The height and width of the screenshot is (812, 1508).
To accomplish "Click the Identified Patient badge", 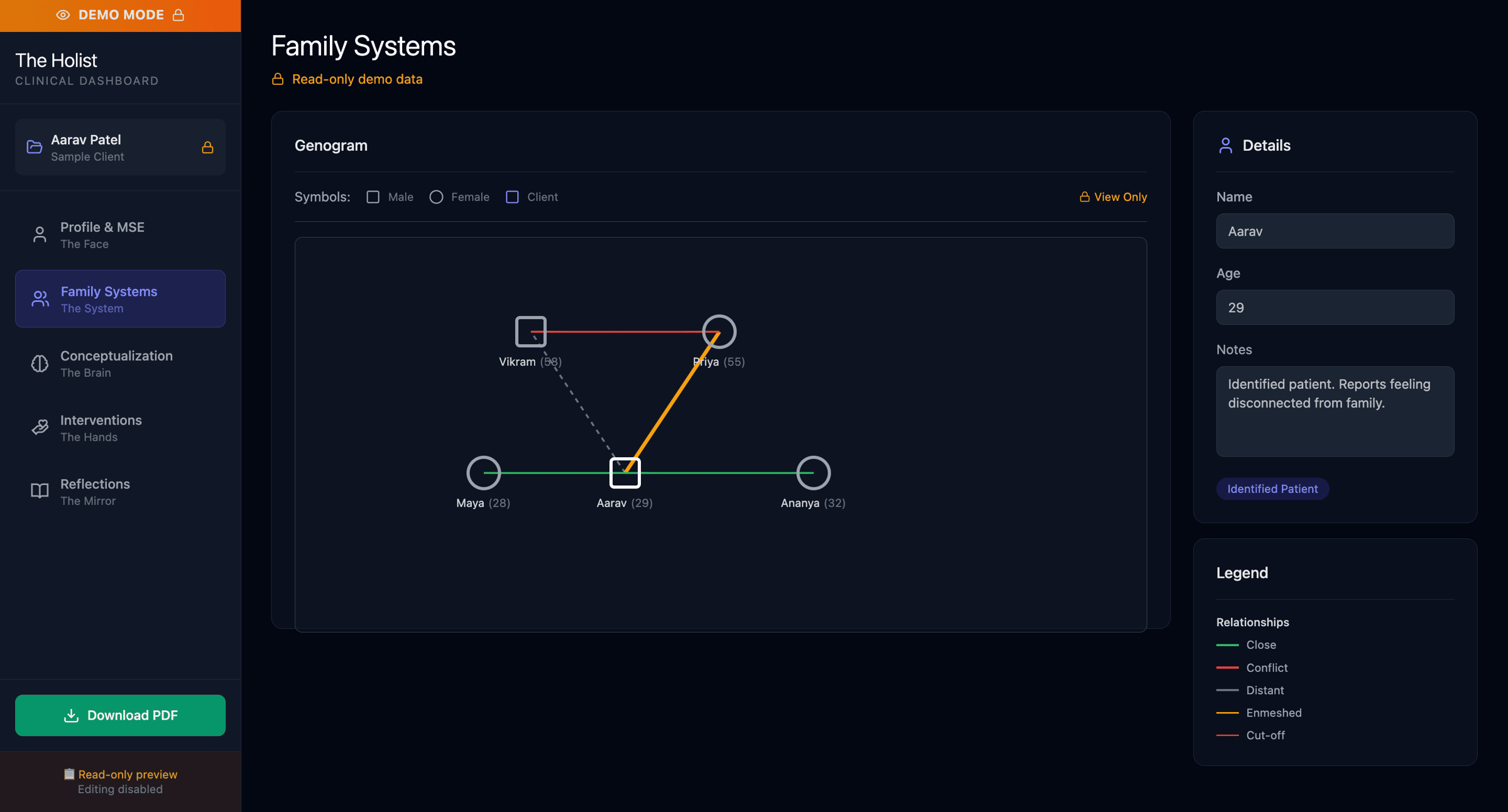I will pos(1272,489).
